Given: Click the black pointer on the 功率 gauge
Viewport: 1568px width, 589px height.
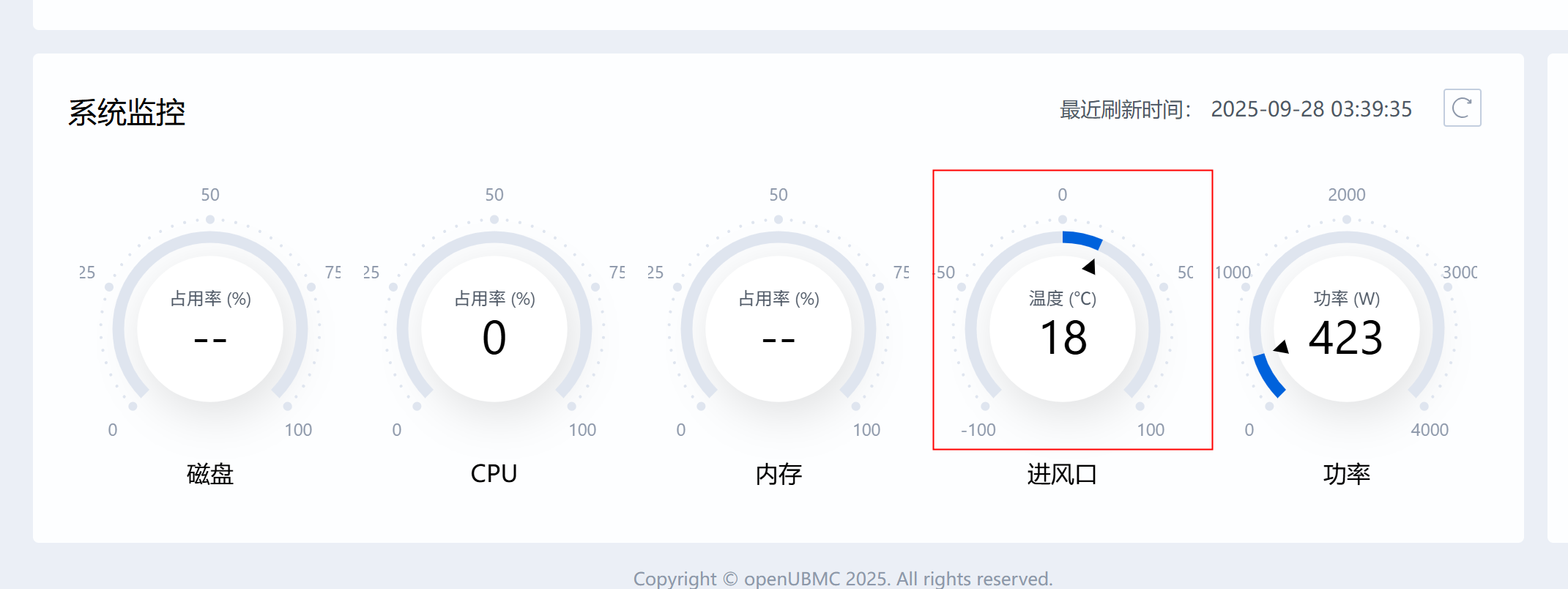Looking at the screenshot, I should [x=1282, y=347].
